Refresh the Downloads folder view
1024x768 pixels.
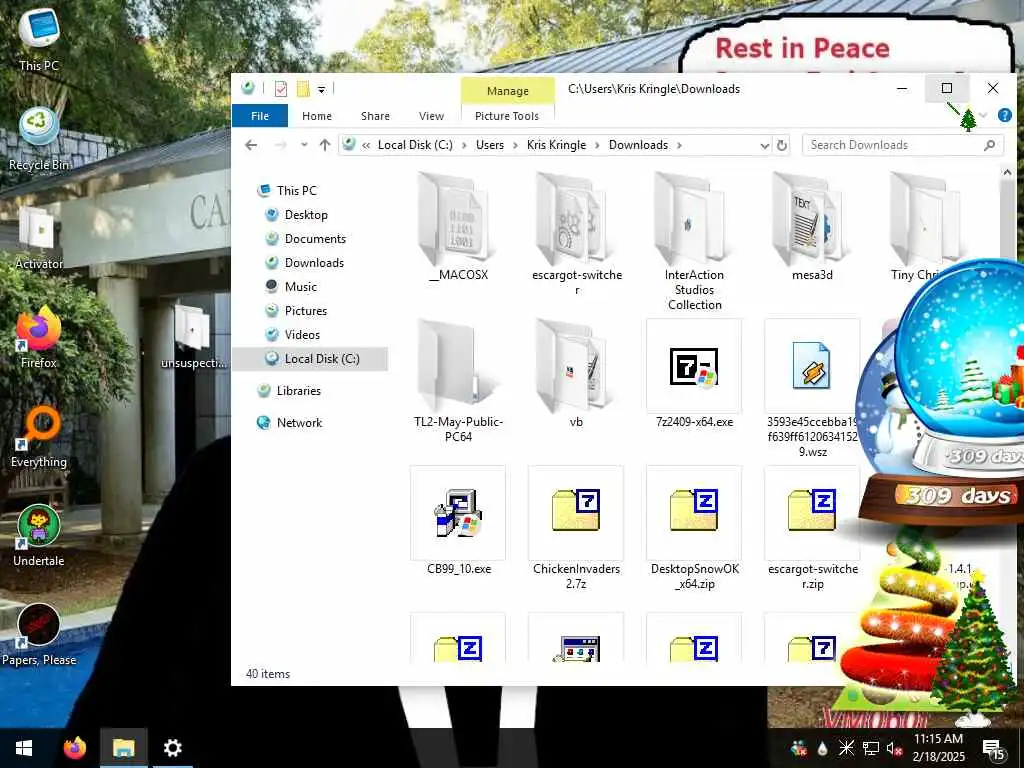tap(782, 146)
